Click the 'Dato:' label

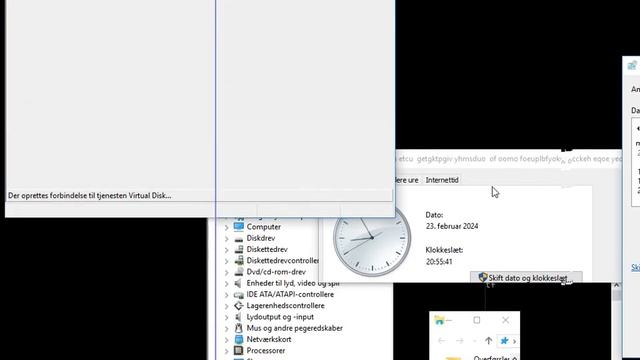[434, 215]
